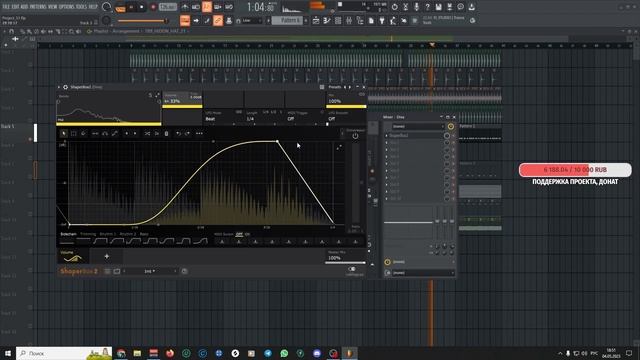Click the undo arrow in ShaperBox
The width and height of the screenshot is (640, 360).
tap(178, 133)
